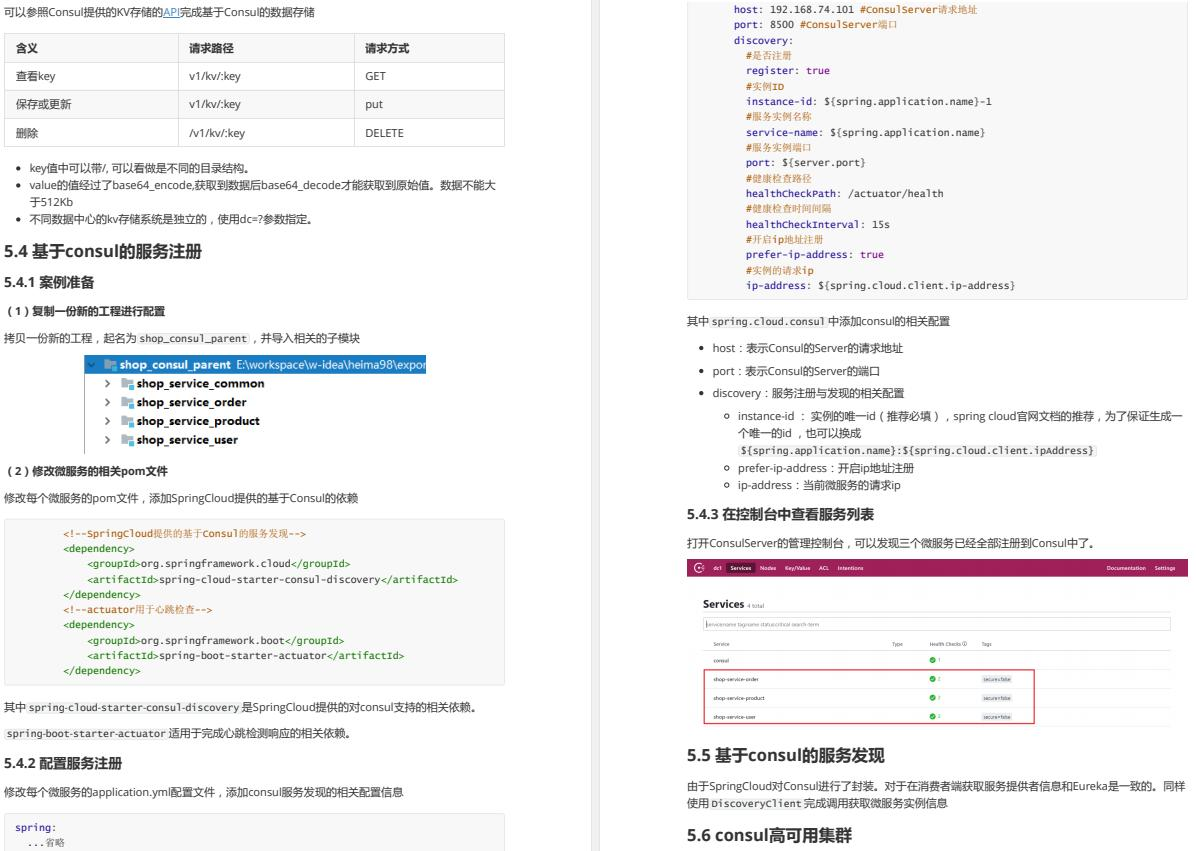This screenshot has height=851, width=1196.
Task: Open the consul service row
Action: [x=937, y=660]
